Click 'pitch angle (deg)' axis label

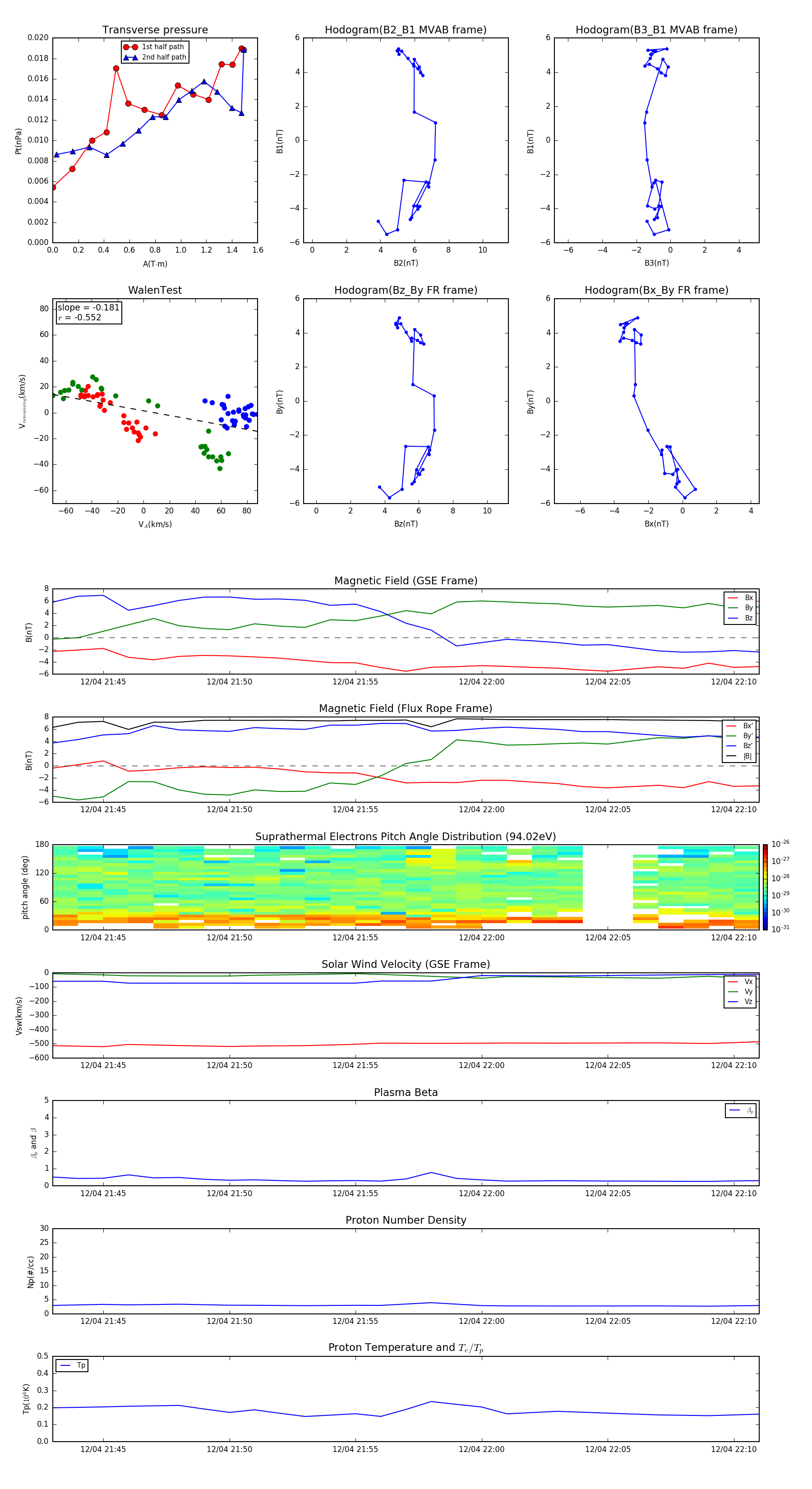coord(25,887)
